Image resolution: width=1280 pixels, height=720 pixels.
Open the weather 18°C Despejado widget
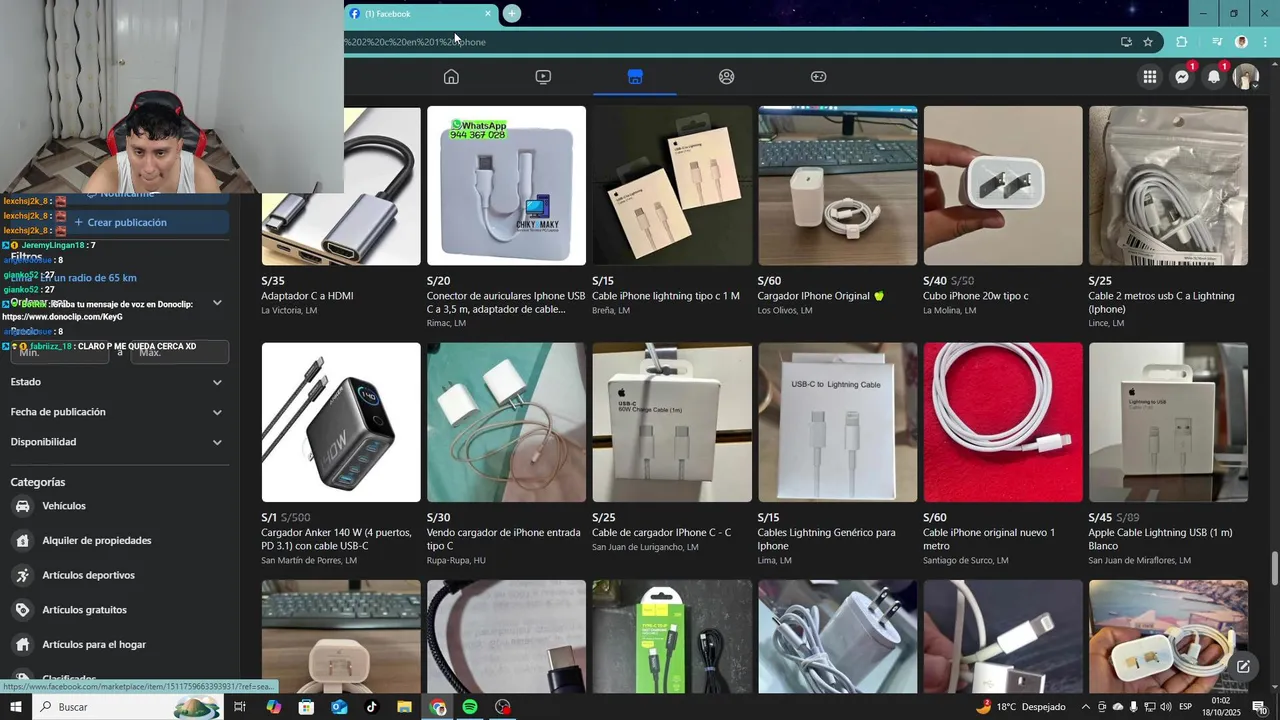tap(1020, 707)
